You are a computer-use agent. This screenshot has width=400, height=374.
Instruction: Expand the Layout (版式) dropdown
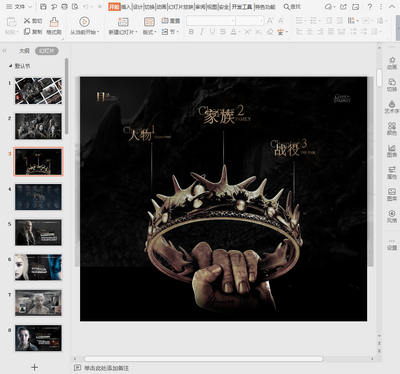click(x=149, y=32)
